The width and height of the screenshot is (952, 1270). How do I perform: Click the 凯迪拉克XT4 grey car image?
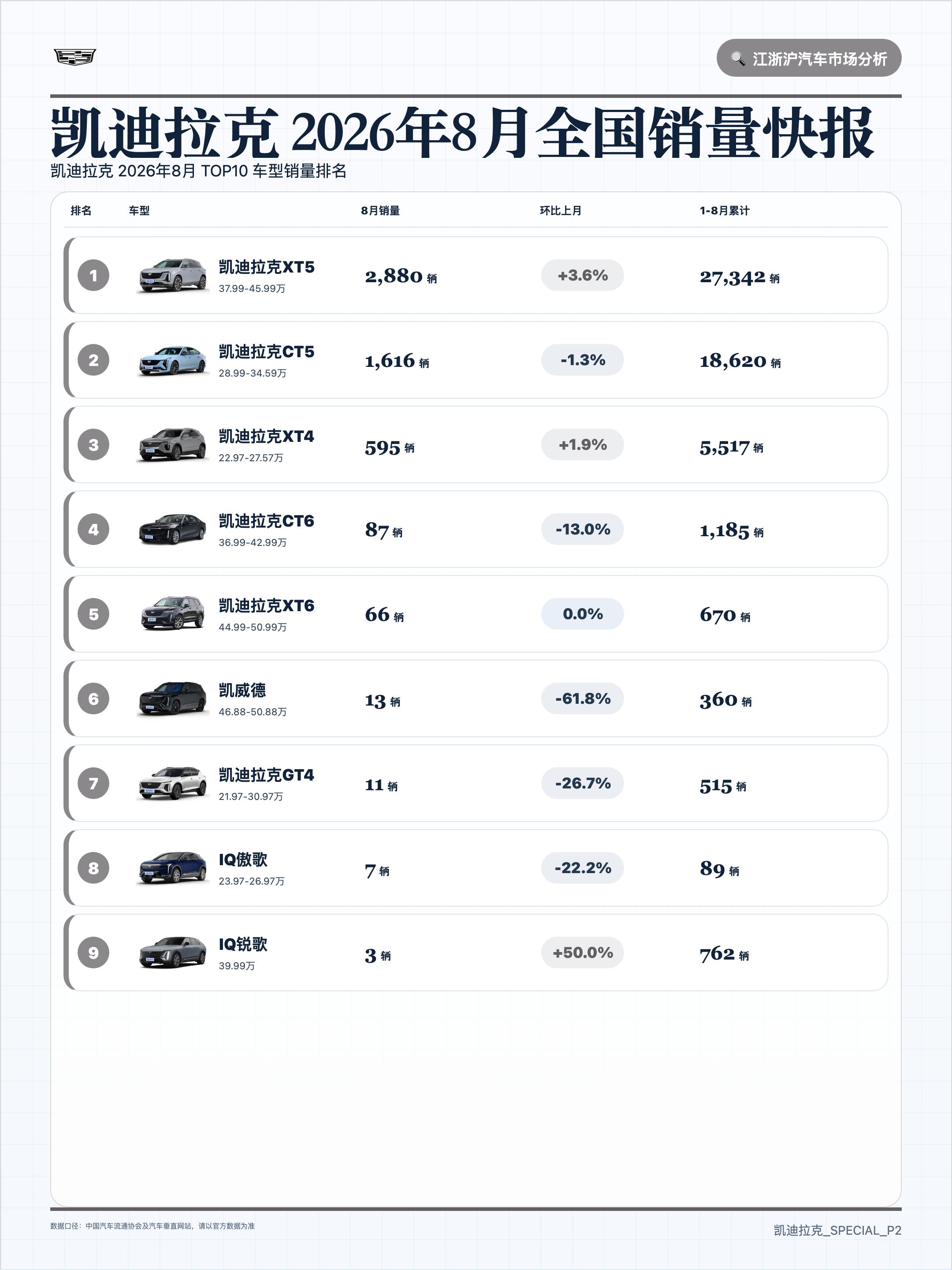pyautogui.click(x=173, y=445)
